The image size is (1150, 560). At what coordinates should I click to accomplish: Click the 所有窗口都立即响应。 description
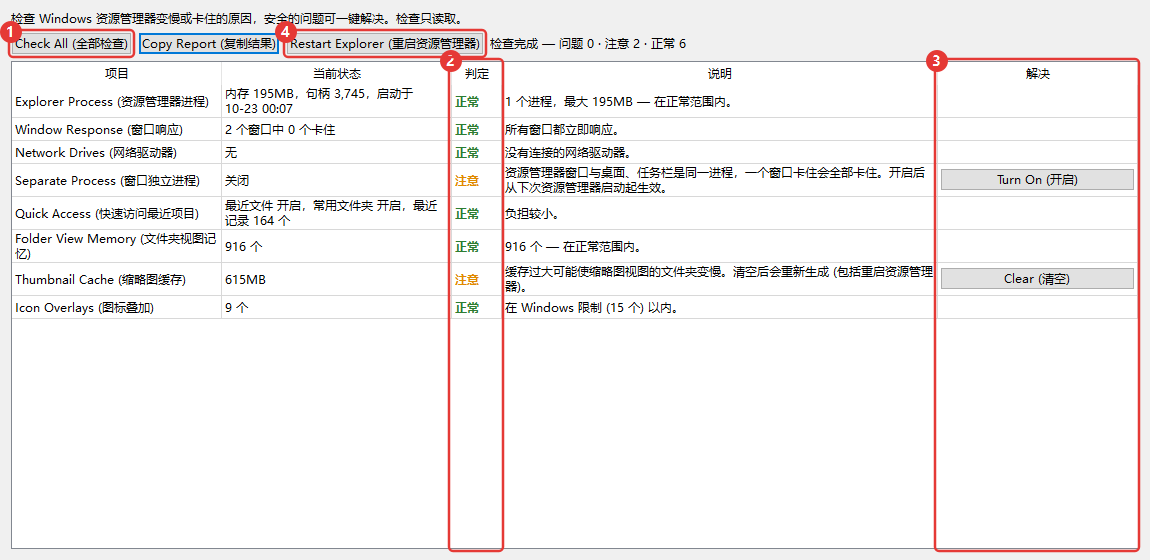click(x=563, y=130)
